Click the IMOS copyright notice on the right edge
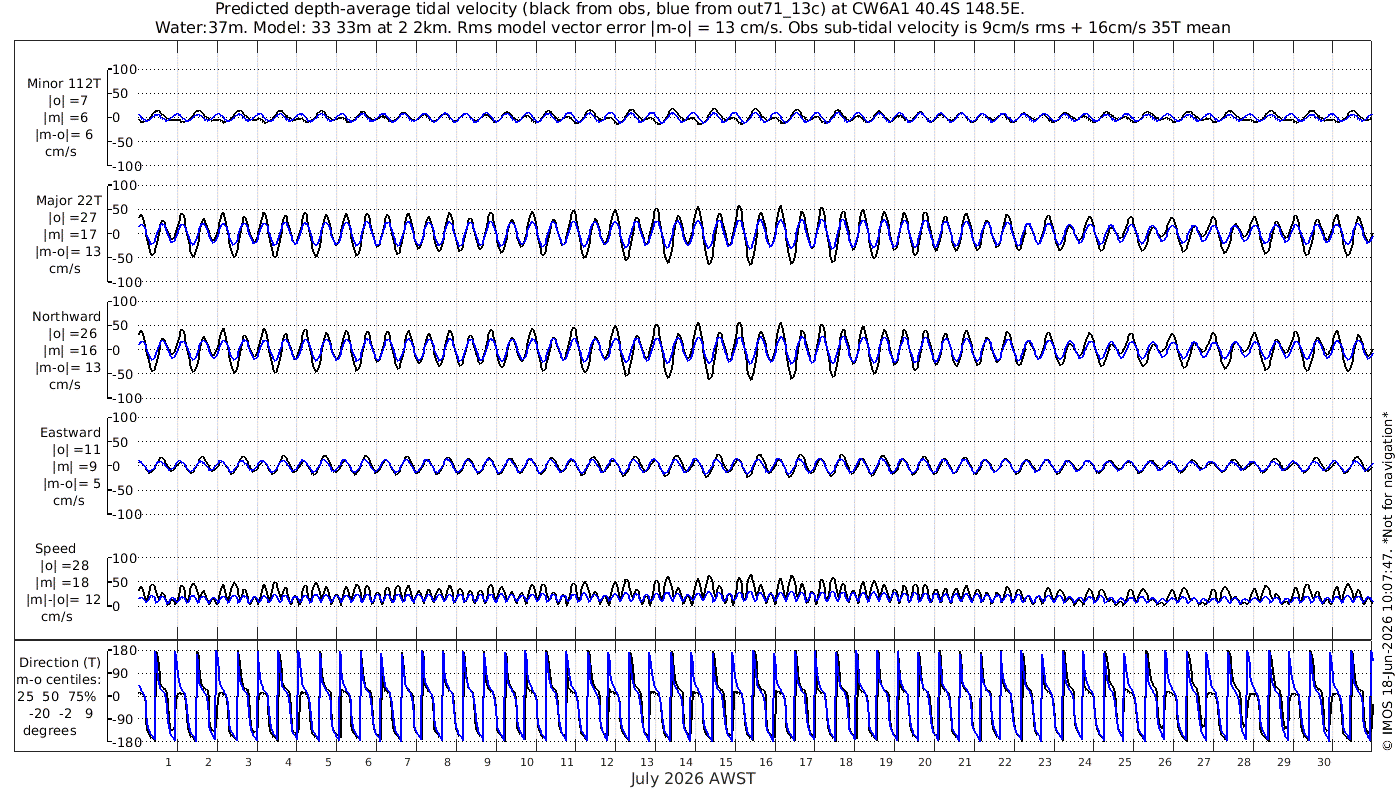Screen dimensions: 1400x800 1387,580
